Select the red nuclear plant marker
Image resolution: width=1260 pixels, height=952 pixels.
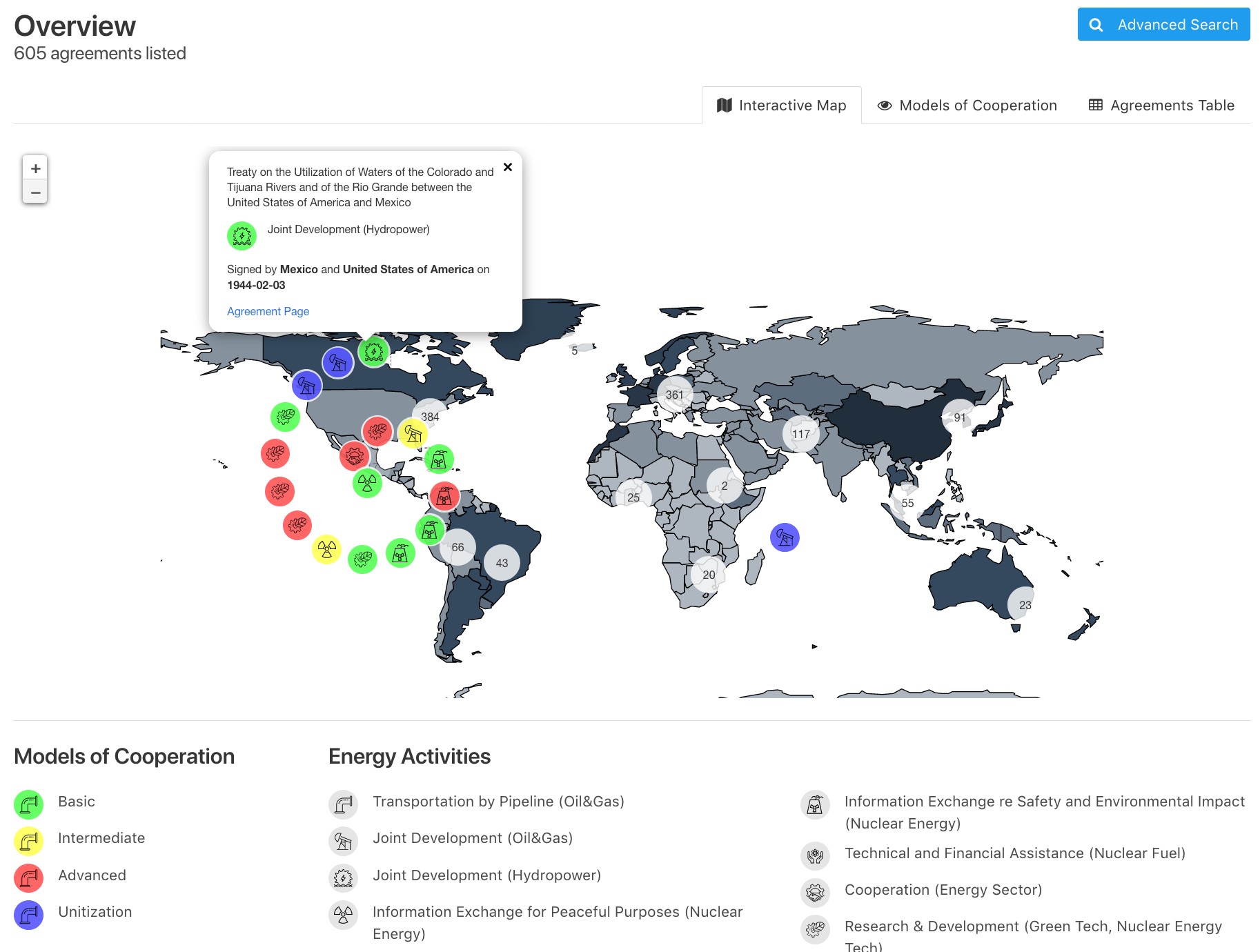coord(444,496)
